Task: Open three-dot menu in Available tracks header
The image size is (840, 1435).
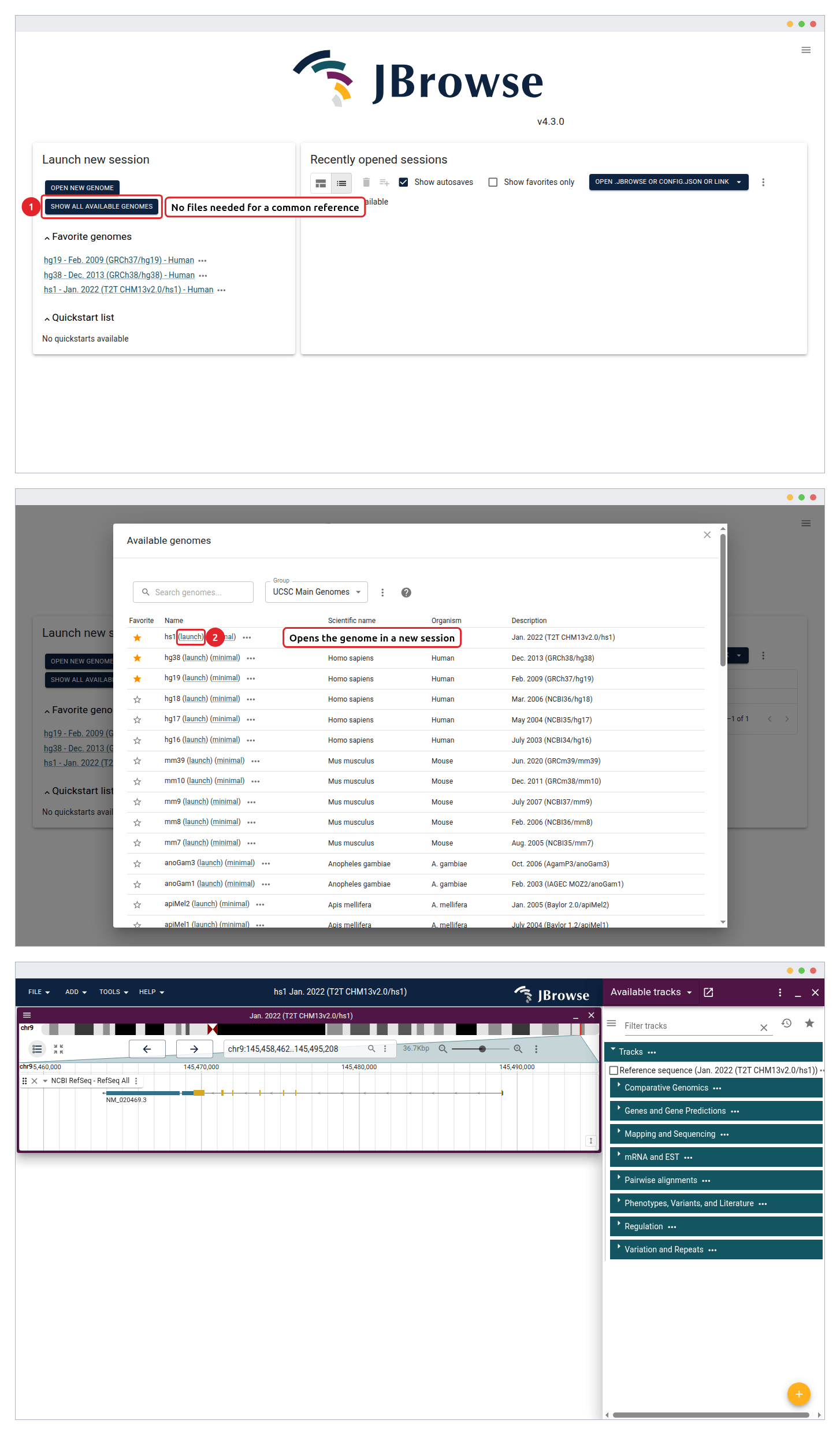Action: 780,992
